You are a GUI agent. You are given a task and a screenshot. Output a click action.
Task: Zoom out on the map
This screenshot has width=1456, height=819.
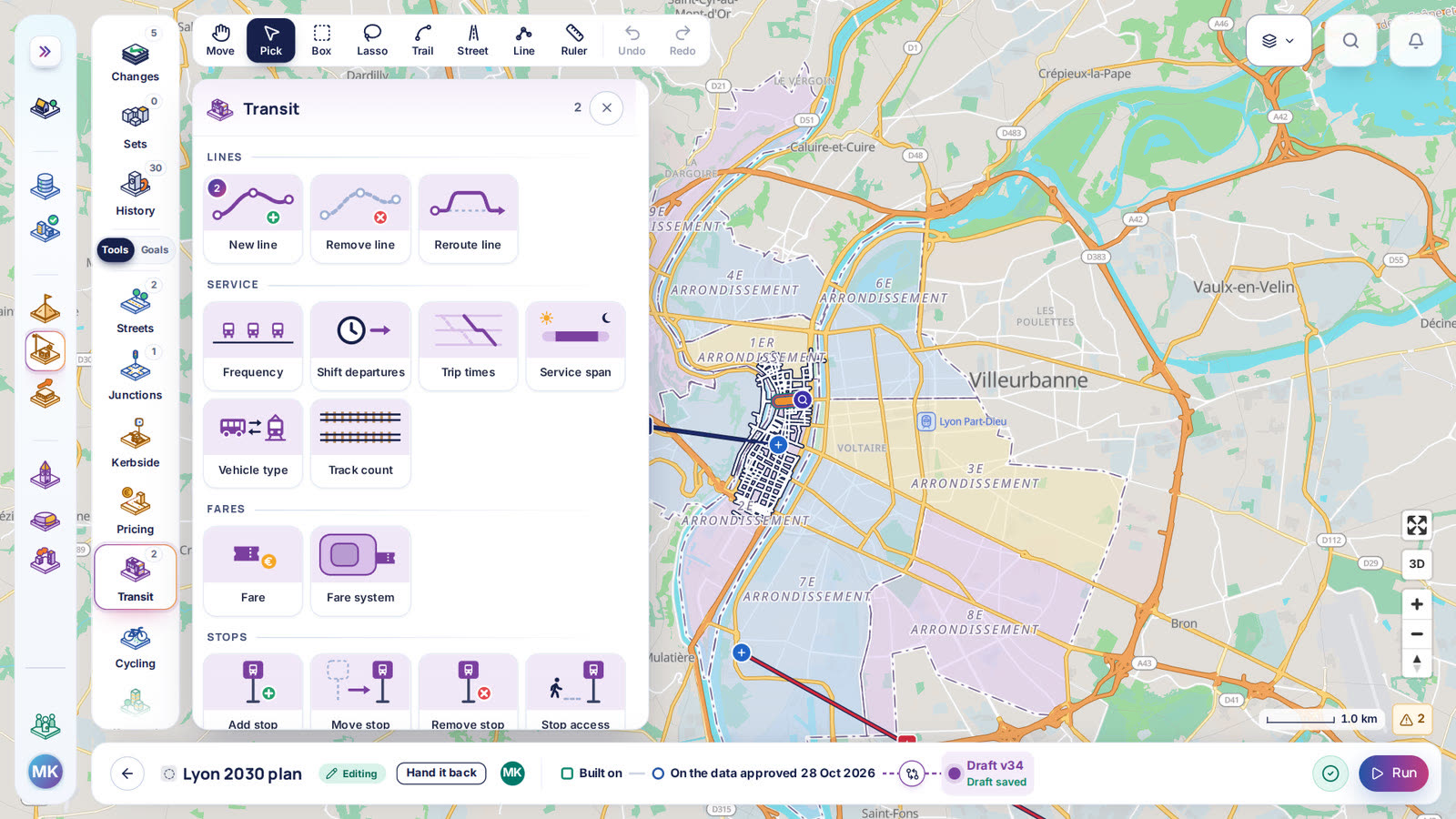(1417, 634)
